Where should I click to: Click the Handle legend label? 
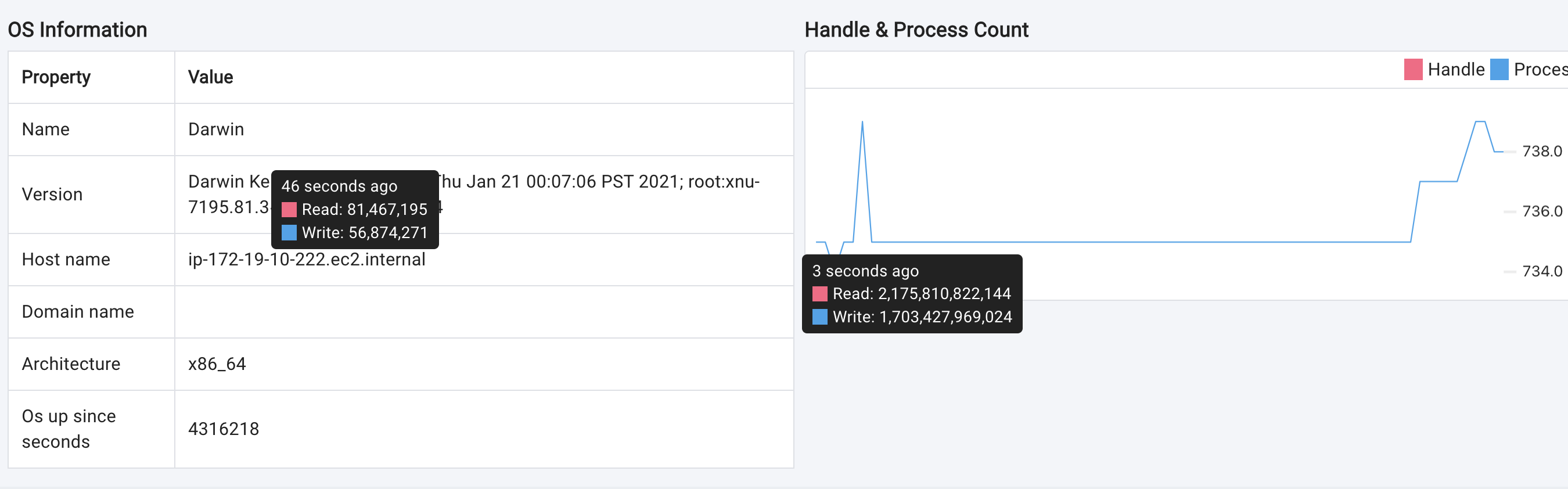pos(1456,70)
